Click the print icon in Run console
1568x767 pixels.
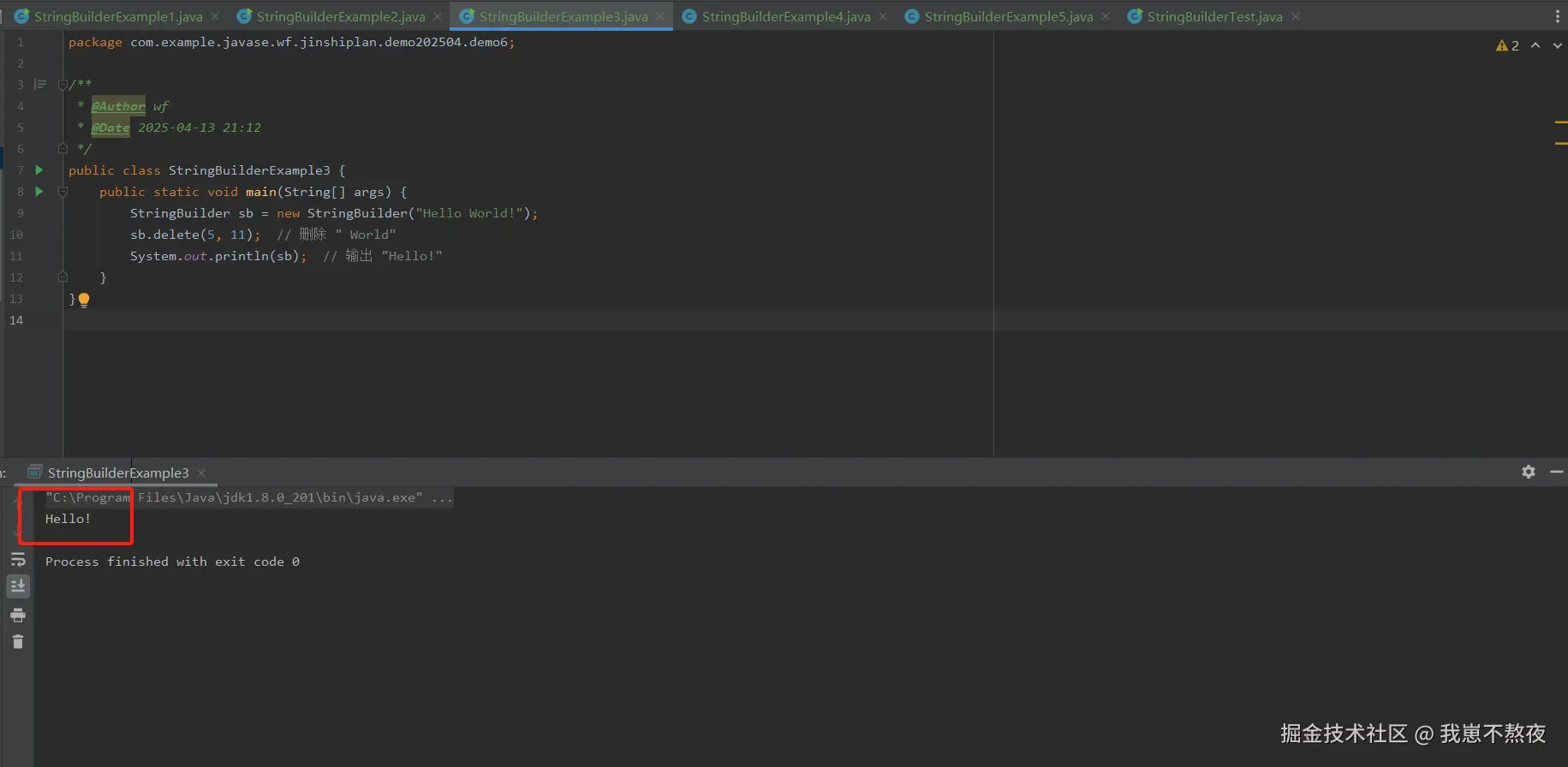point(18,615)
